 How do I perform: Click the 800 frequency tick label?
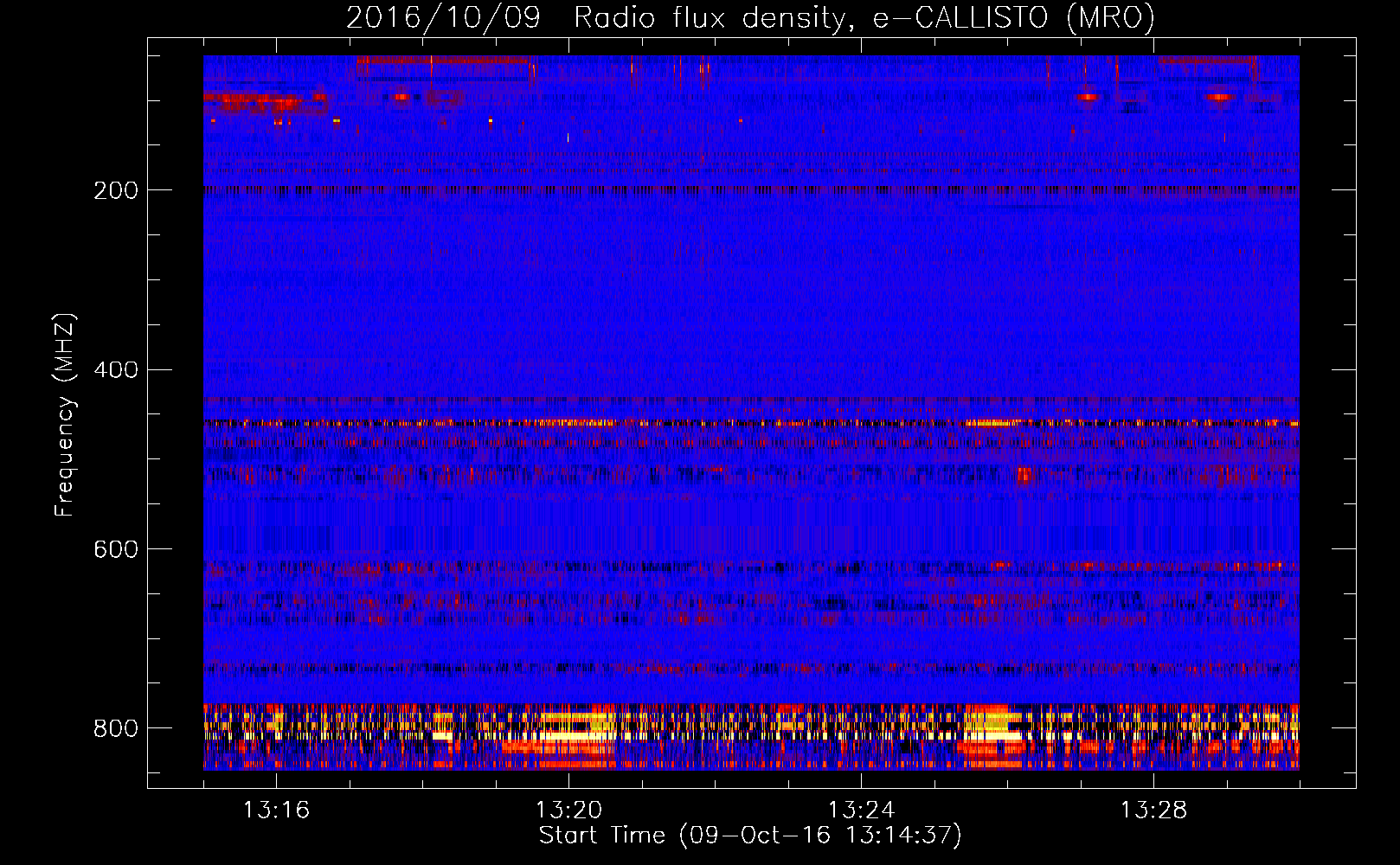[x=116, y=729]
